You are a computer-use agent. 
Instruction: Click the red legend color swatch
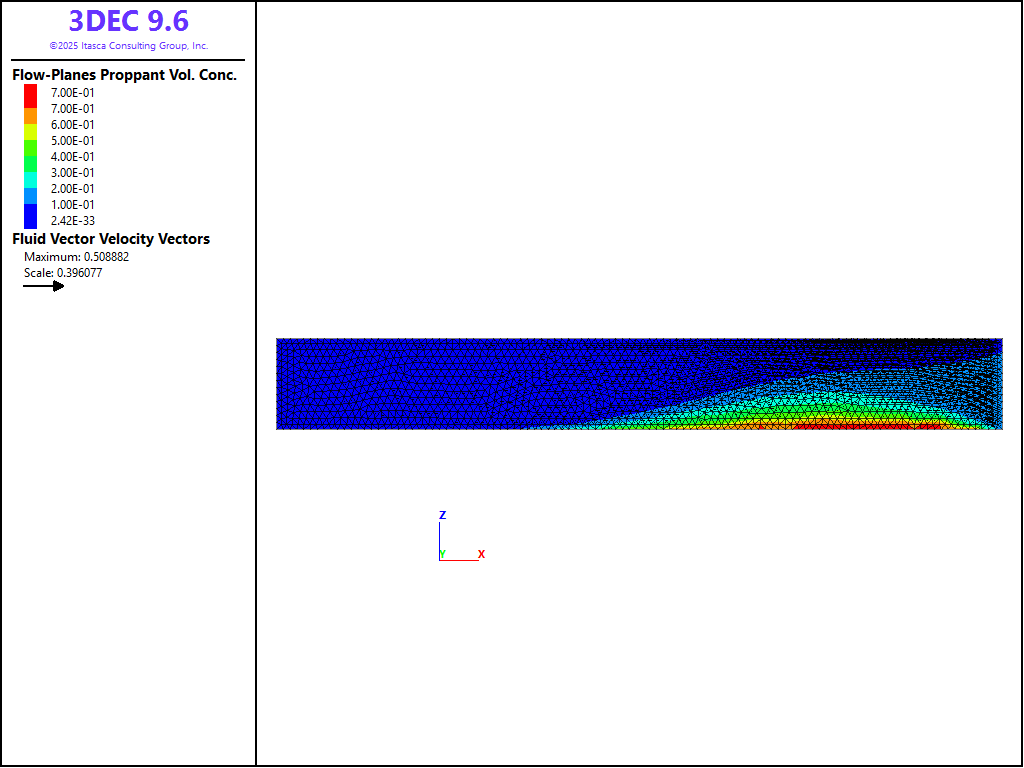click(30, 95)
